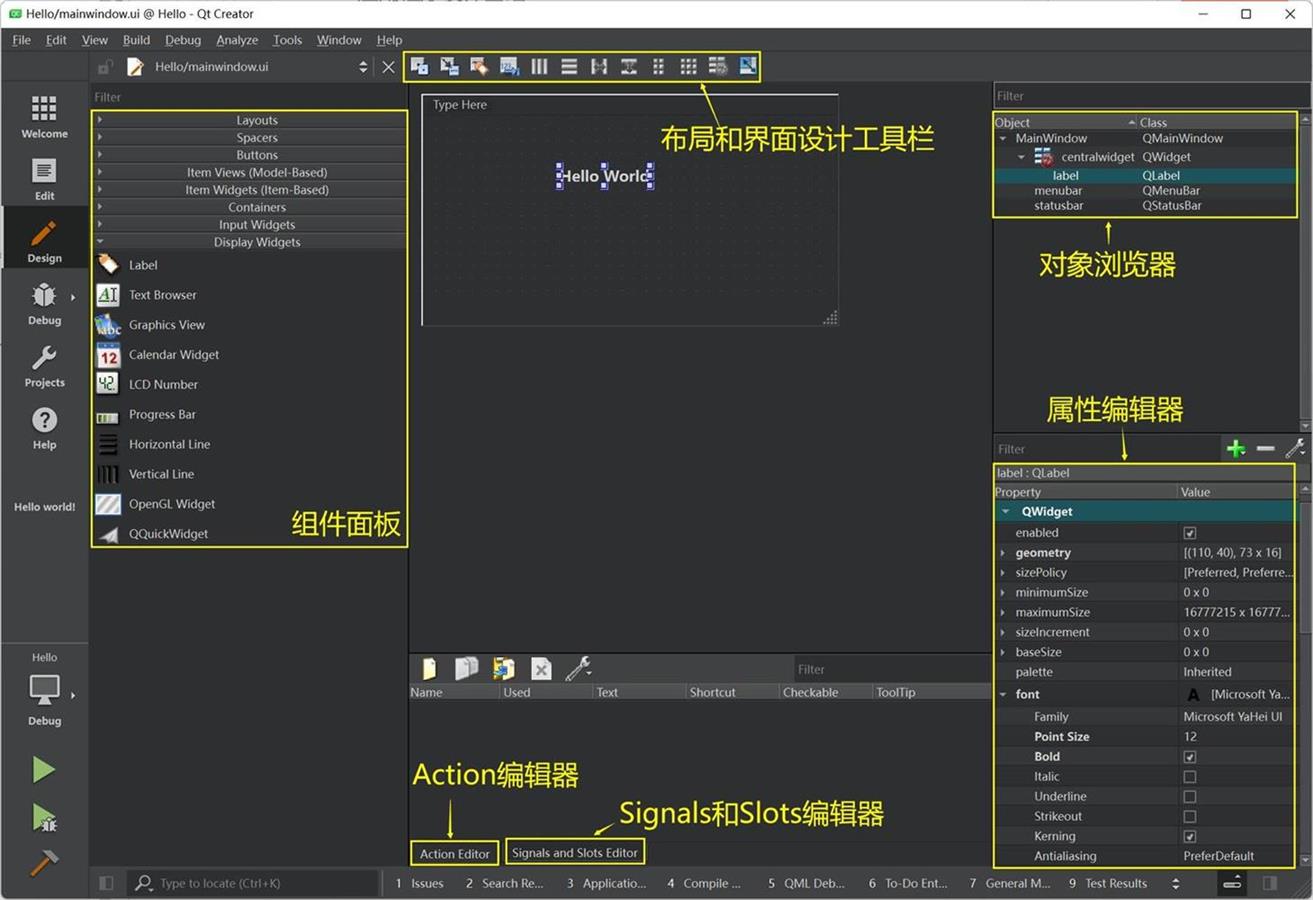Select the Edit Tab Order icon
This screenshot has height=900, width=1313.
tap(509, 66)
